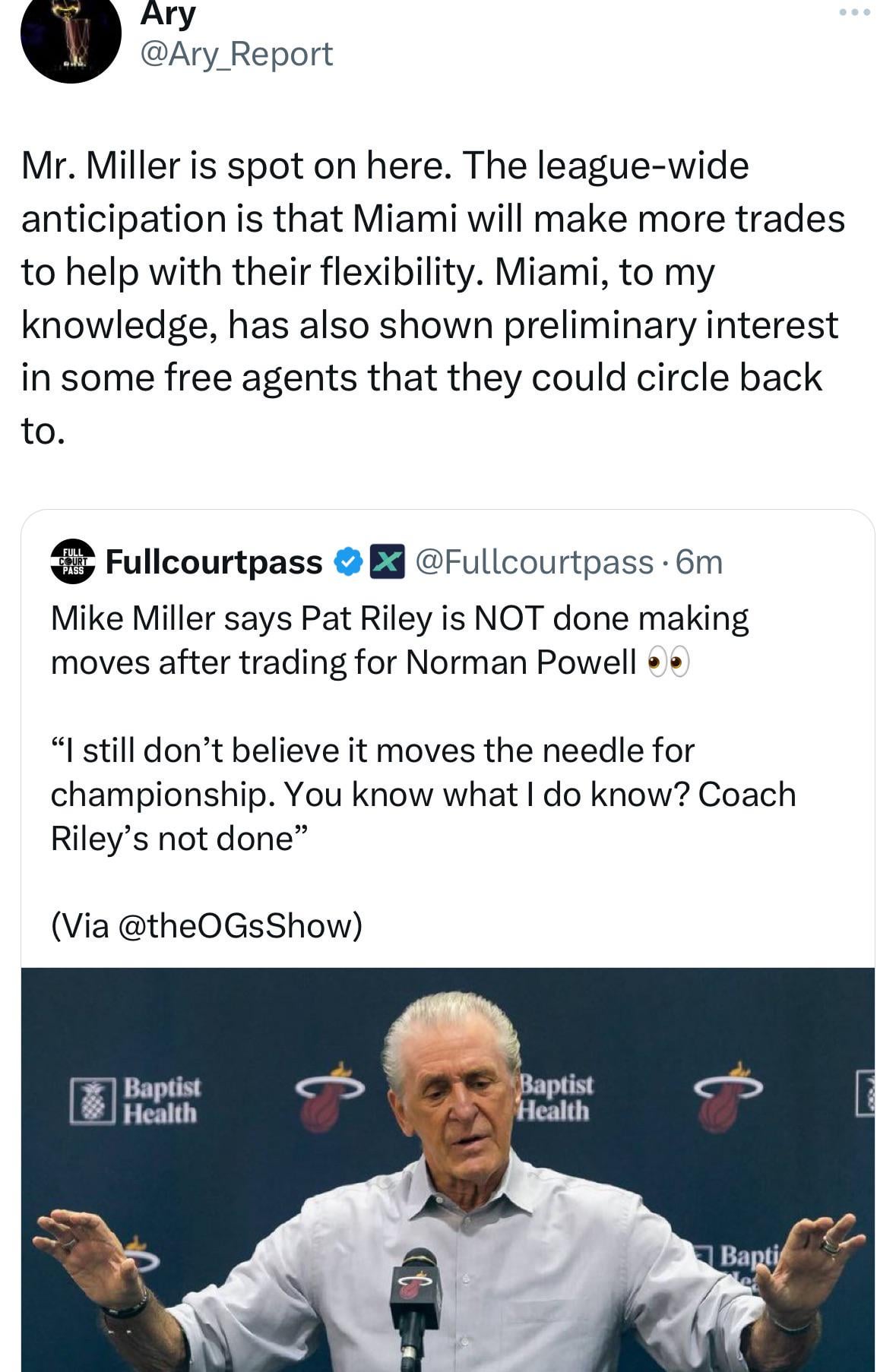896x1372 pixels.
Task: Open quoted post headline about Mike Miller
Action: click(399, 640)
